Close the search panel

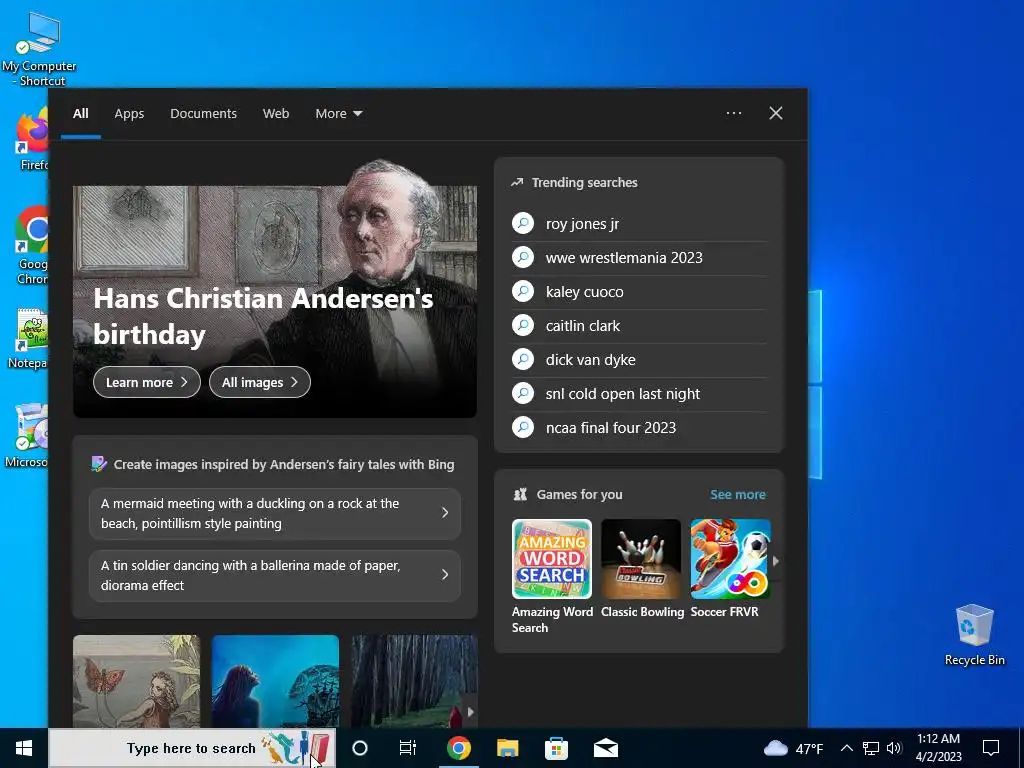(776, 113)
